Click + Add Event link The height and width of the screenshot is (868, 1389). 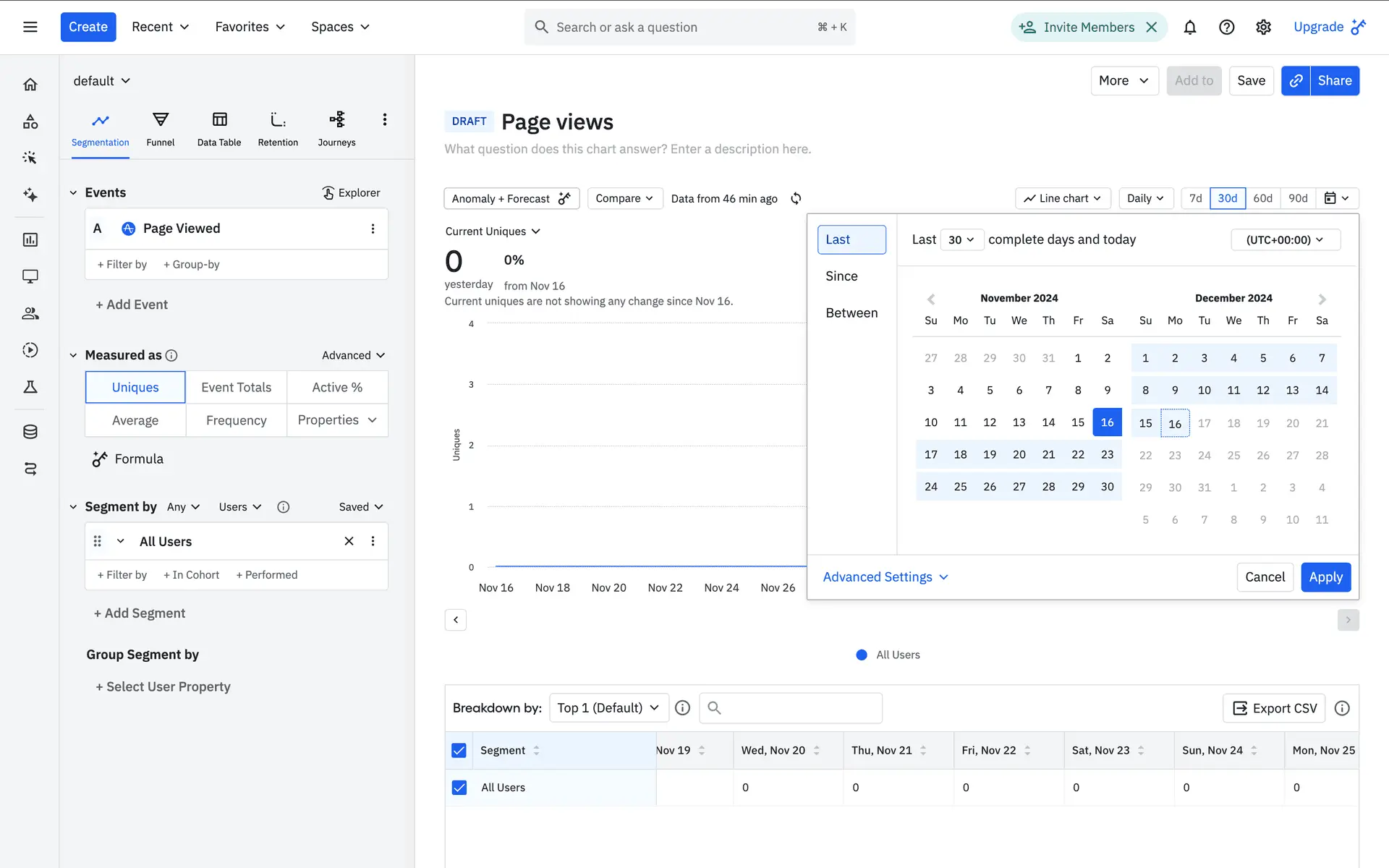pyautogui.click(x=132, y=305)
